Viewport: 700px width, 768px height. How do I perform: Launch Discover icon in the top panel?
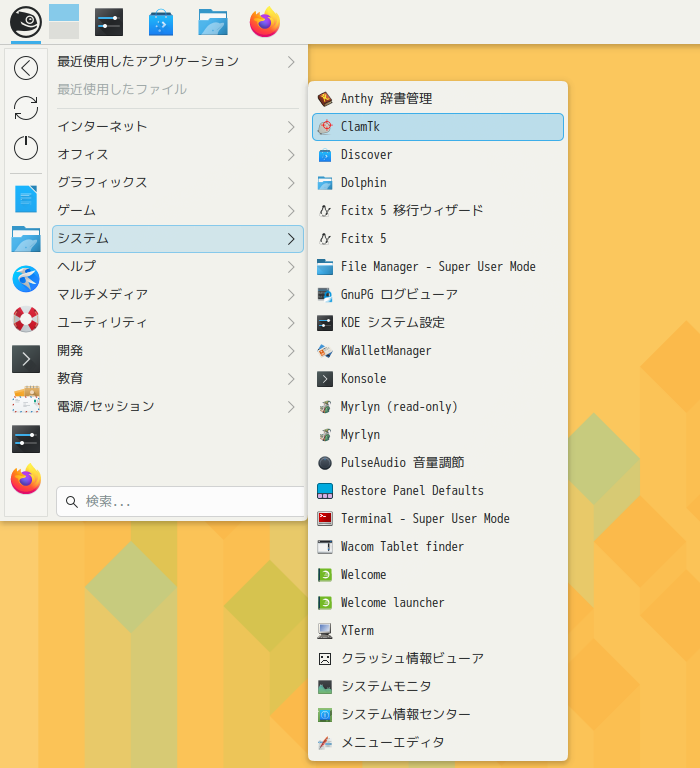pos(161,23)
